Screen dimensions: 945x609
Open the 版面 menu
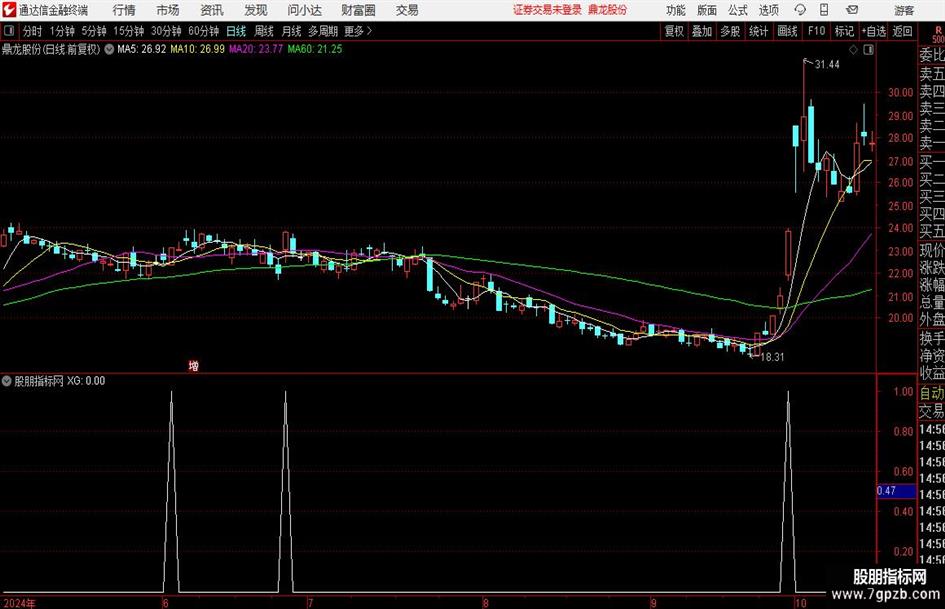pyautogui.click(x=707, y=10)
